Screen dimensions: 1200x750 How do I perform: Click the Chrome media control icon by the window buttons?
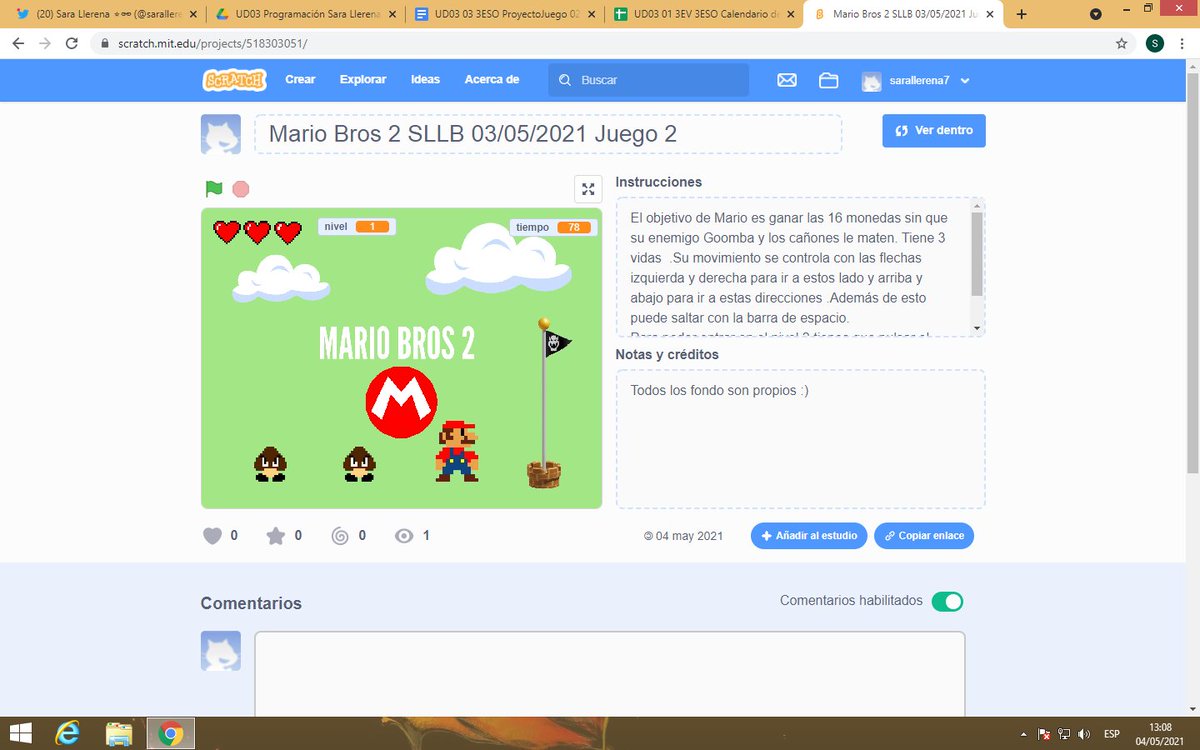pyautogui.click(x=1096, y=15)
